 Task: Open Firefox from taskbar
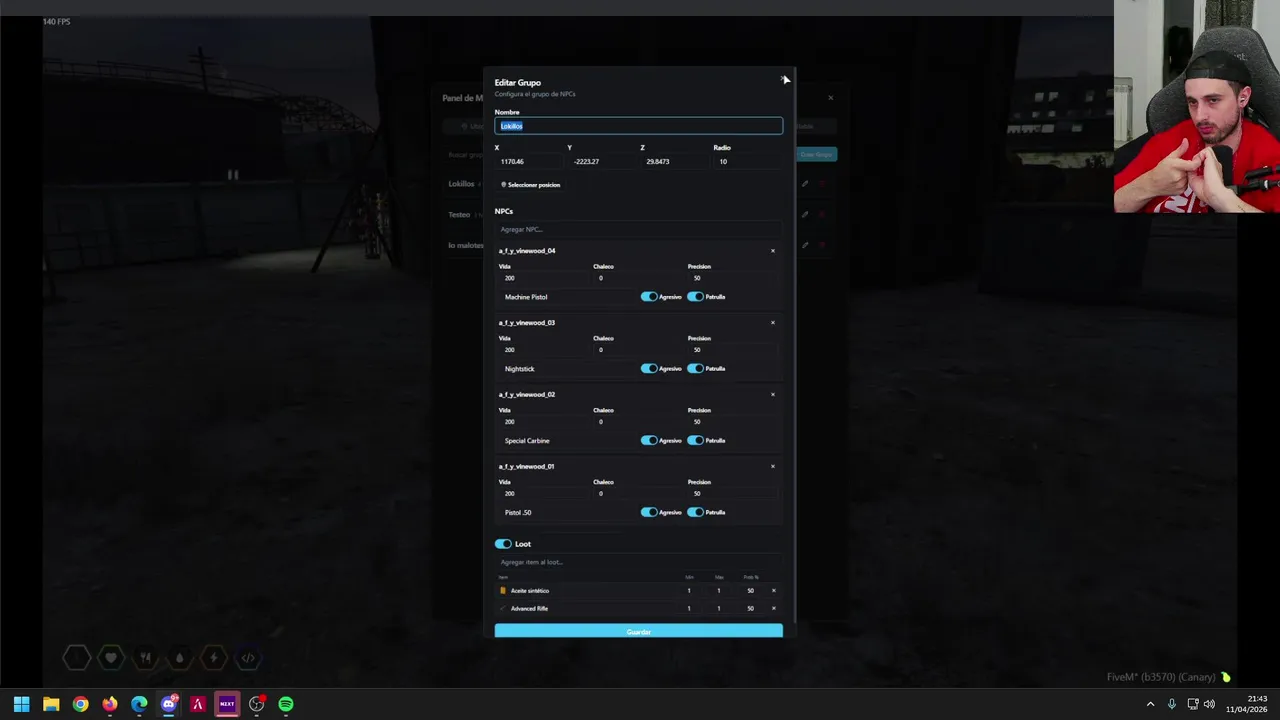tap(110, 704)
